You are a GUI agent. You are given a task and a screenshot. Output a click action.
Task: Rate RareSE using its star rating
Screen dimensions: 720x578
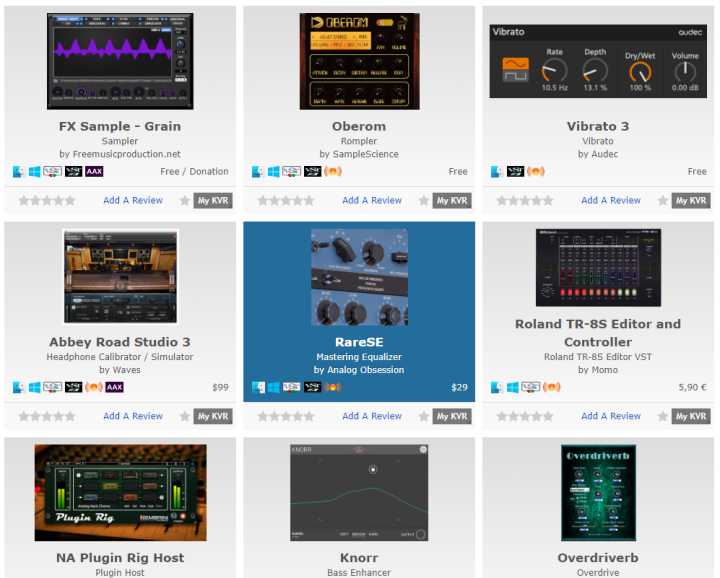click(286, 416)
